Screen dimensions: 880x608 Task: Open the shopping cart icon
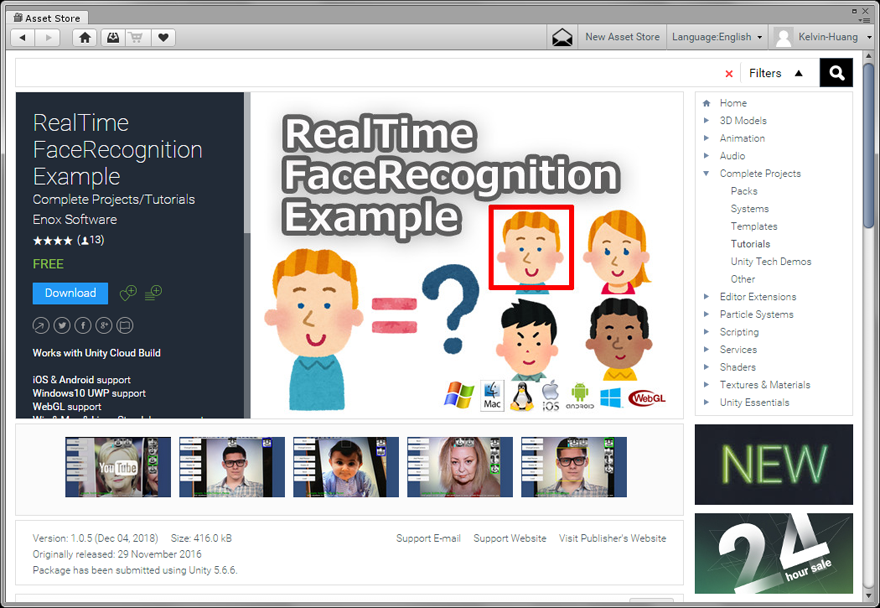tap(136, 38)
